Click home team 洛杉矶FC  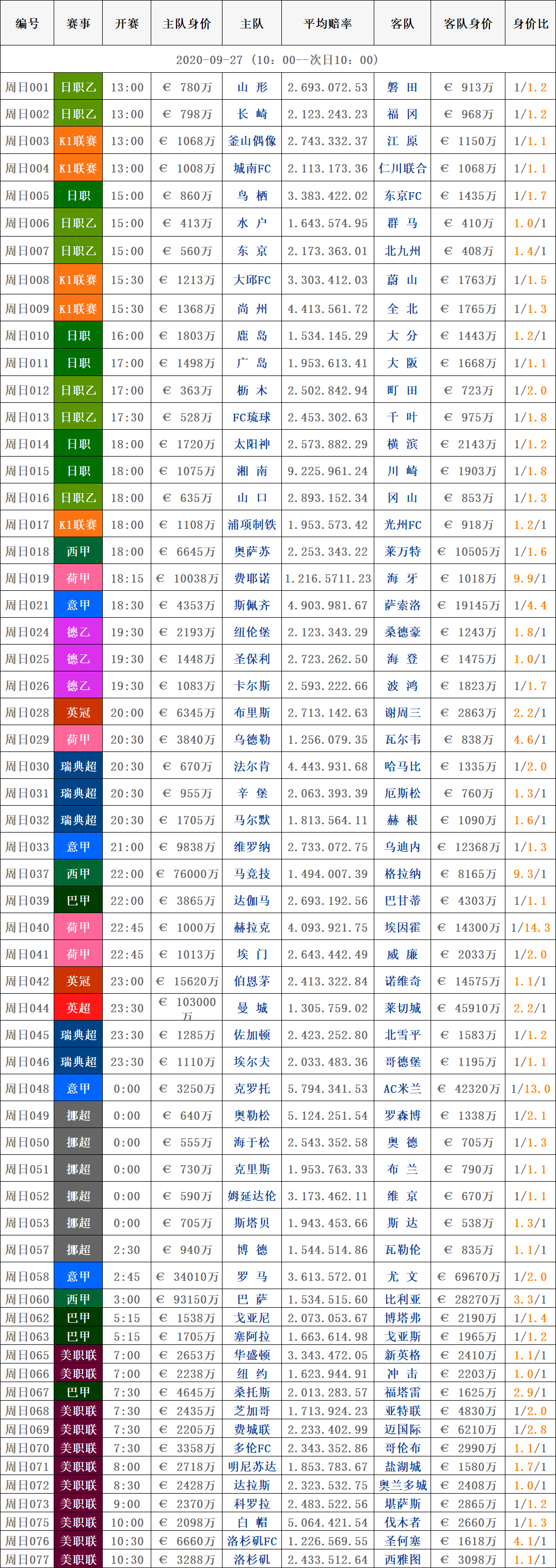click(252, 1541)
